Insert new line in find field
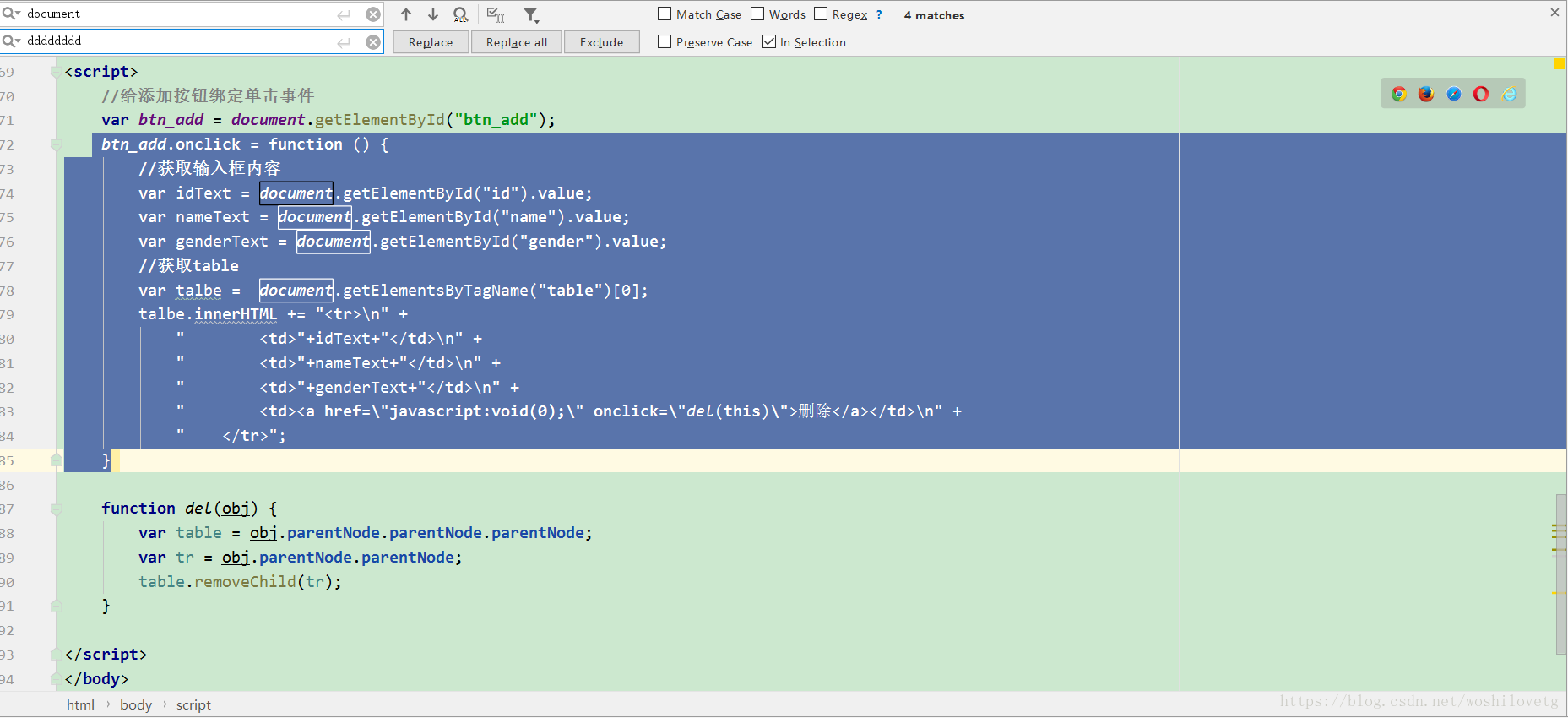 pos(344,14)
